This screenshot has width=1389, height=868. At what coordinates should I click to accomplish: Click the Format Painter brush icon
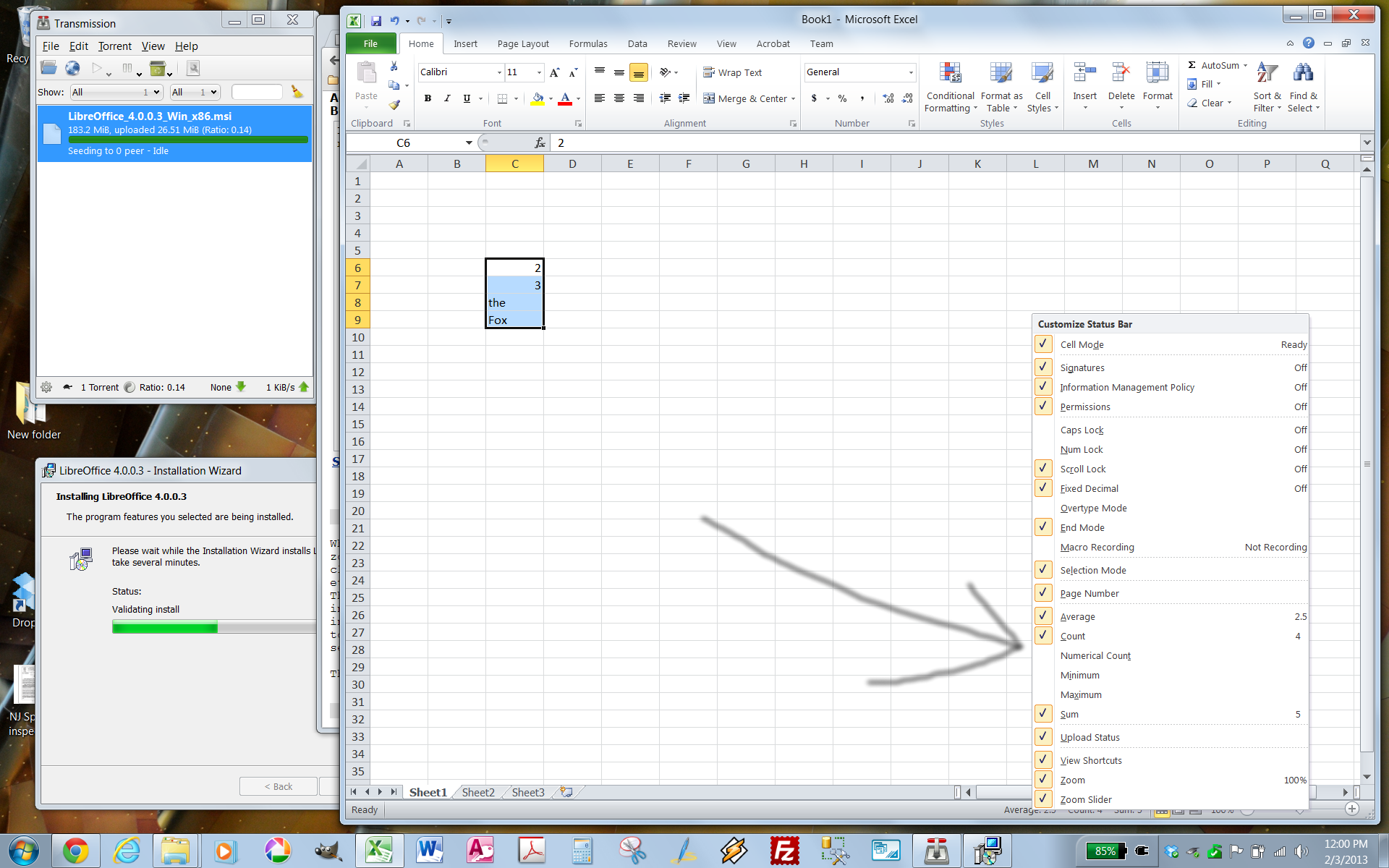[x=394, y=105]
